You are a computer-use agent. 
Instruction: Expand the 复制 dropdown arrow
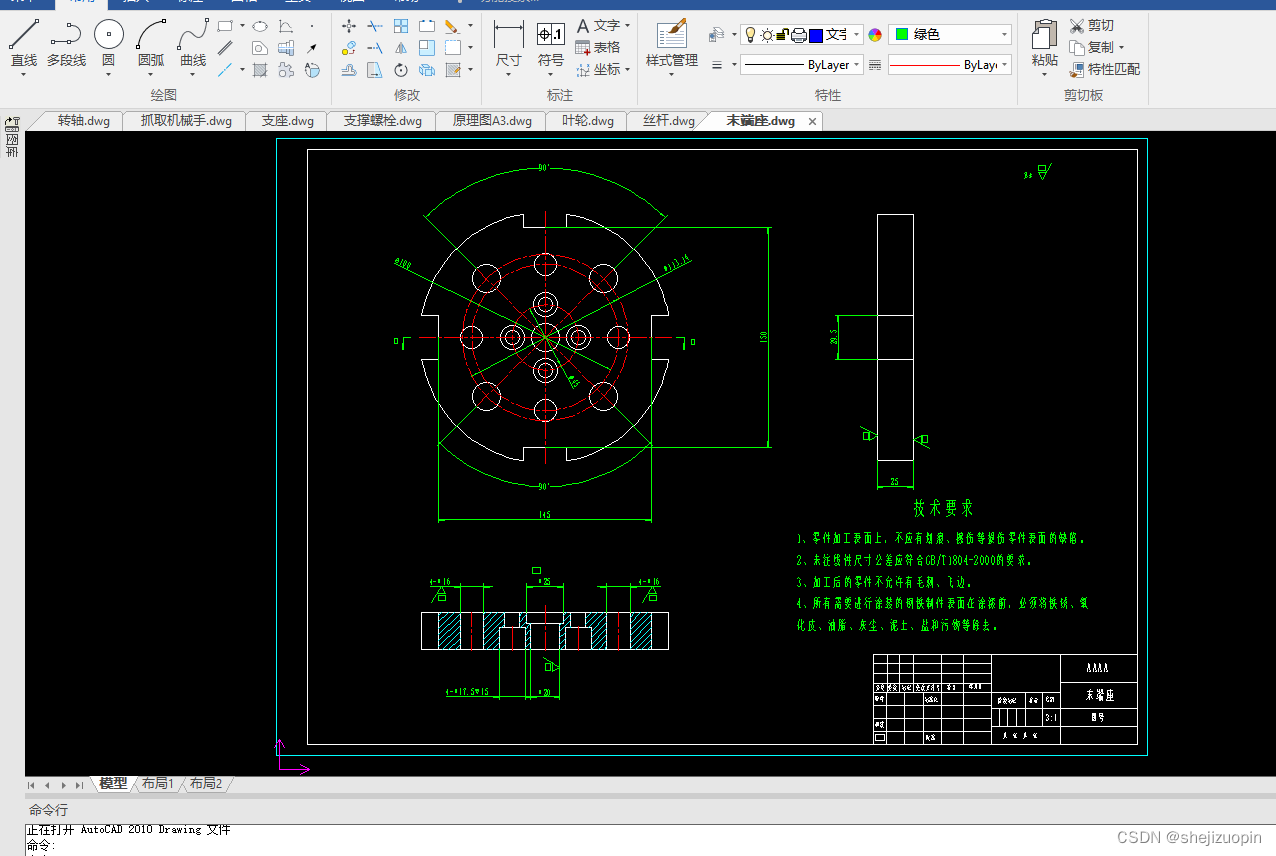[1121, 48]
